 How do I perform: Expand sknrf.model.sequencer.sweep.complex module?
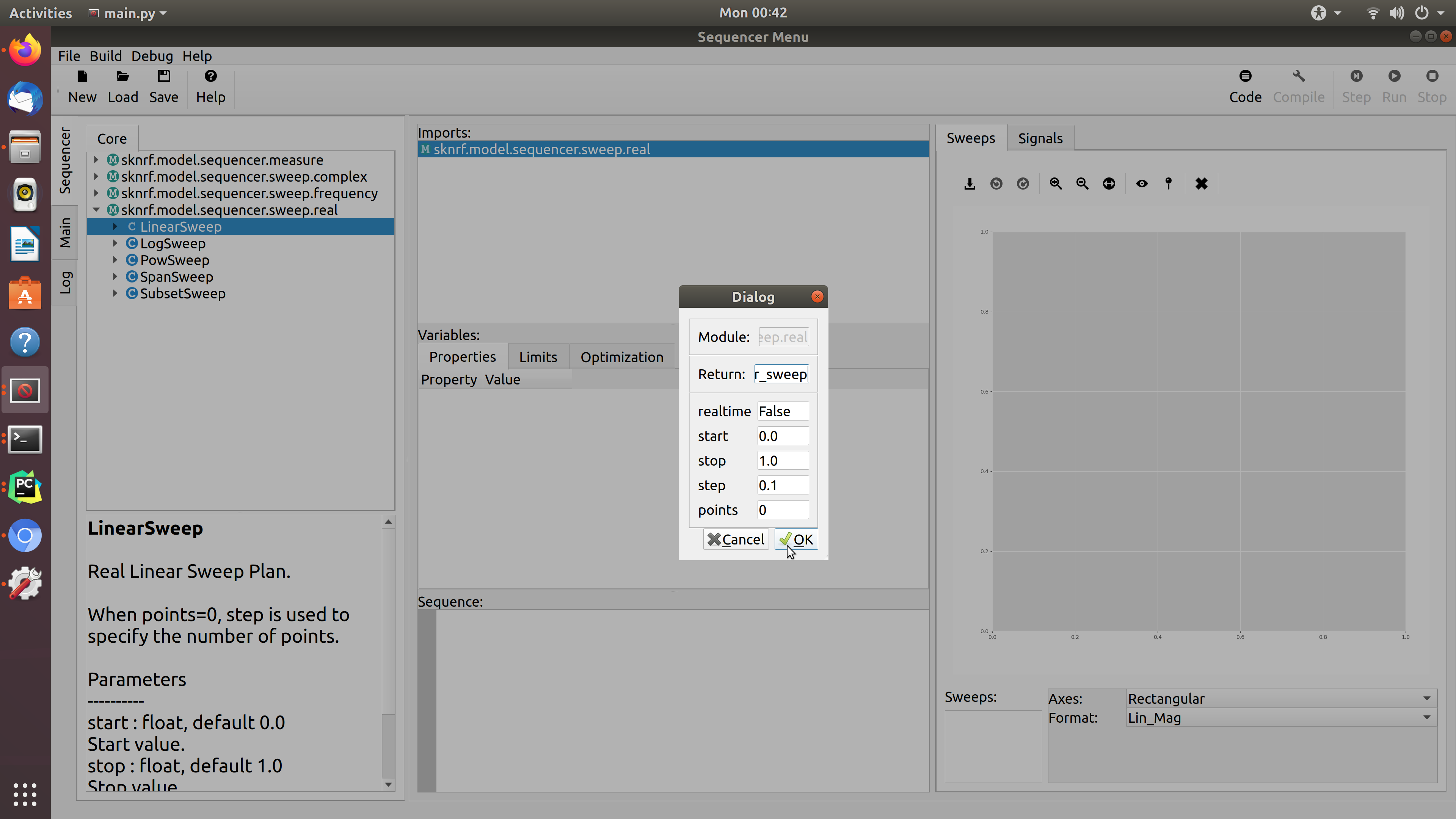tap(97, 177)
